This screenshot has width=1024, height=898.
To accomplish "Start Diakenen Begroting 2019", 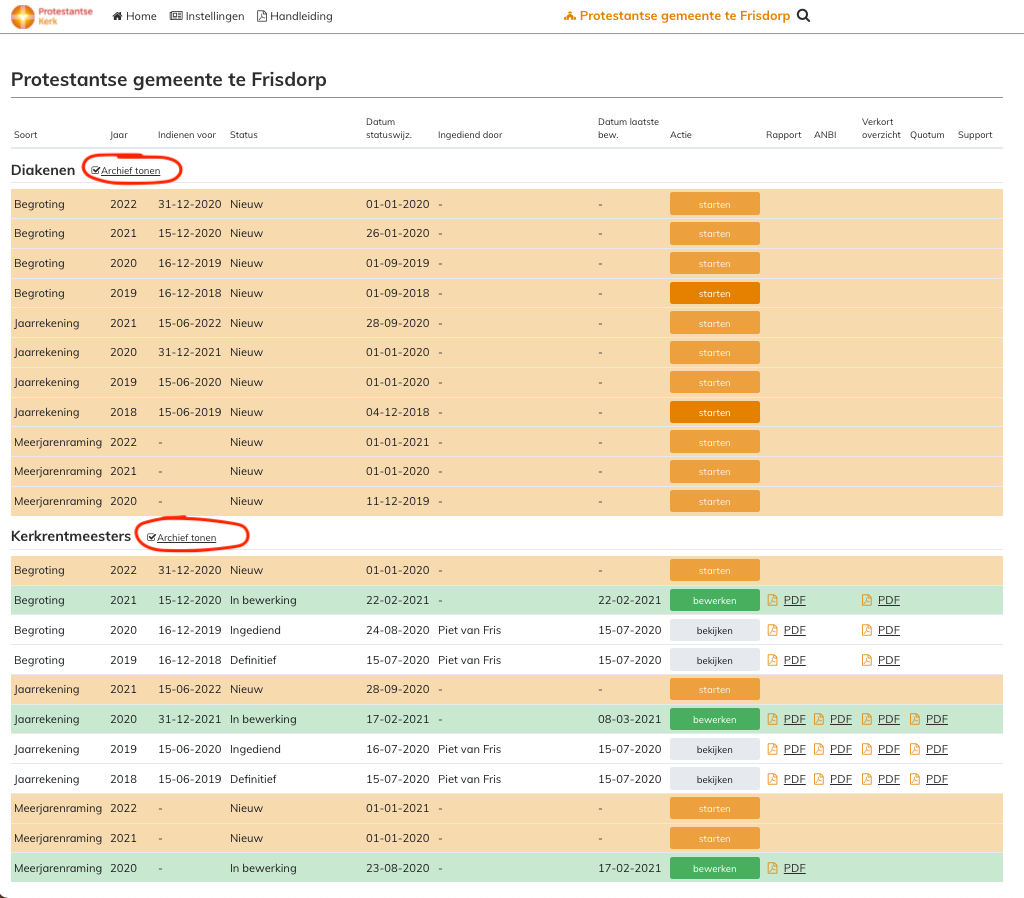I will [x=714, y=293].
